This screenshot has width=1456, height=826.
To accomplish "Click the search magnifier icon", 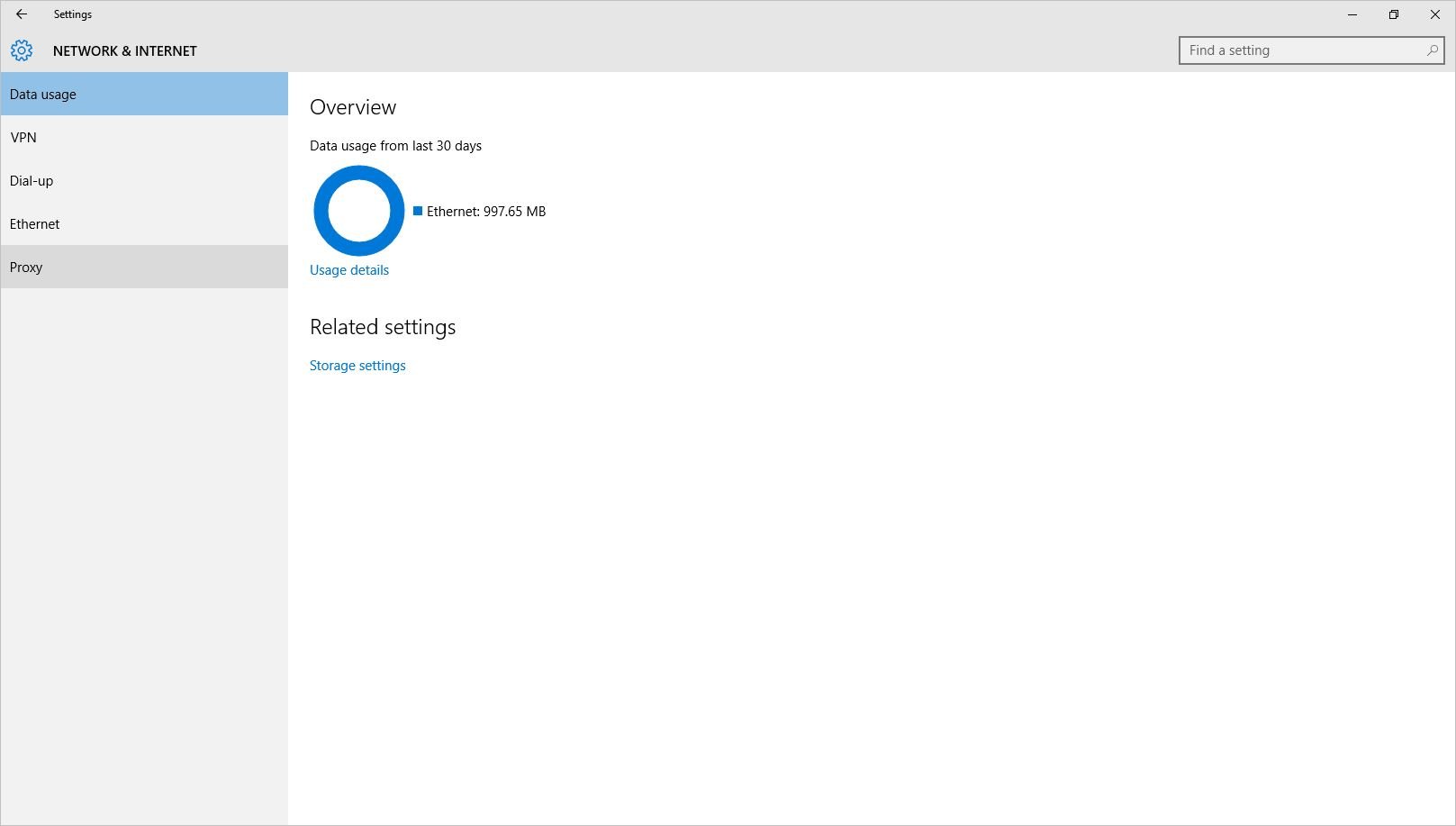I will pyautogui.click(x=1431, y=50).
